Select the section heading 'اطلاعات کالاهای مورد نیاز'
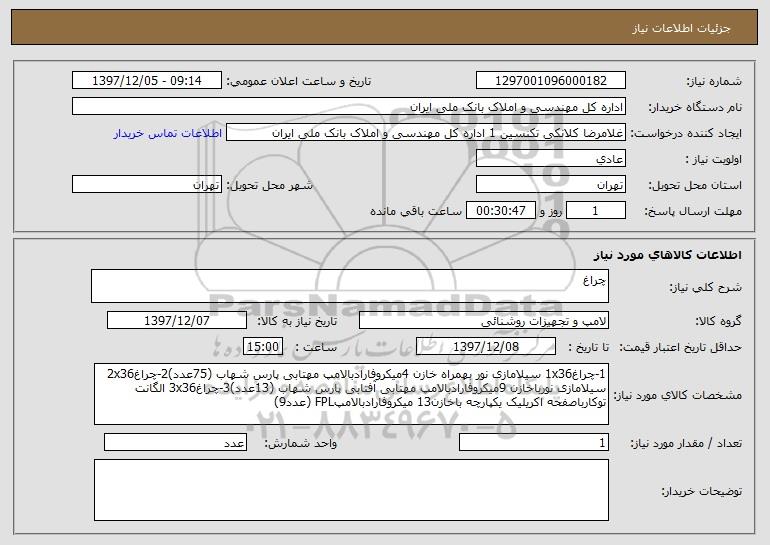 point(667,255)
